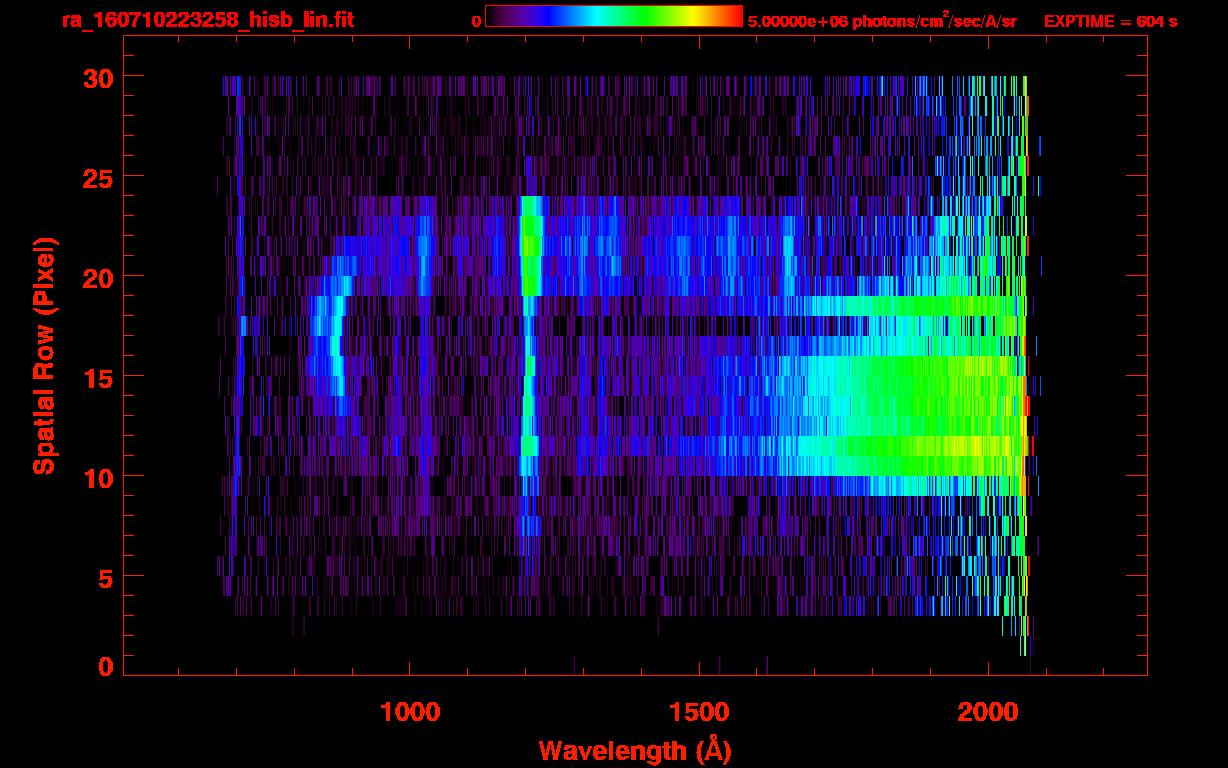Screen dimensions: 1228x768
Task: Click the curved cyan feature near 850 Å
Action: (x=334, y=340)
